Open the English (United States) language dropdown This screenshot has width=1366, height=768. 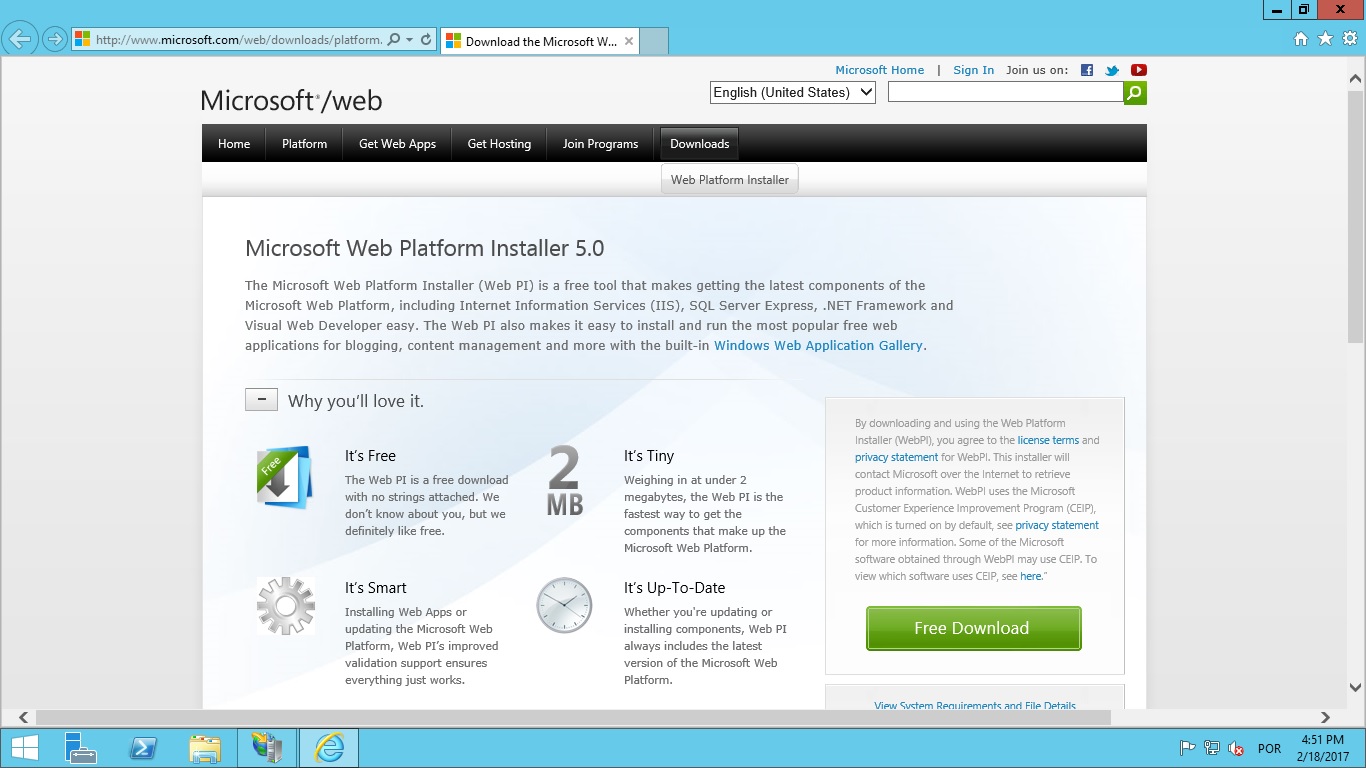[793, 92]
